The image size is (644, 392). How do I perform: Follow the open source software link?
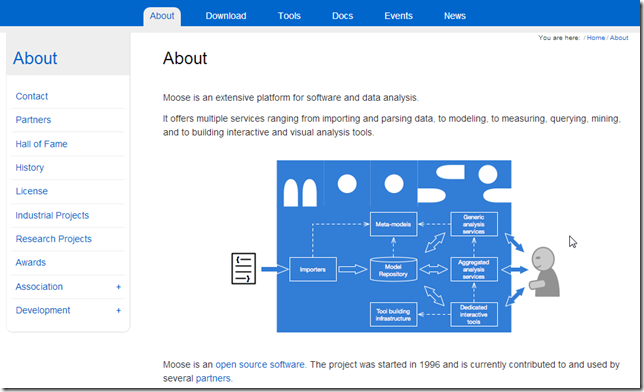260,364
